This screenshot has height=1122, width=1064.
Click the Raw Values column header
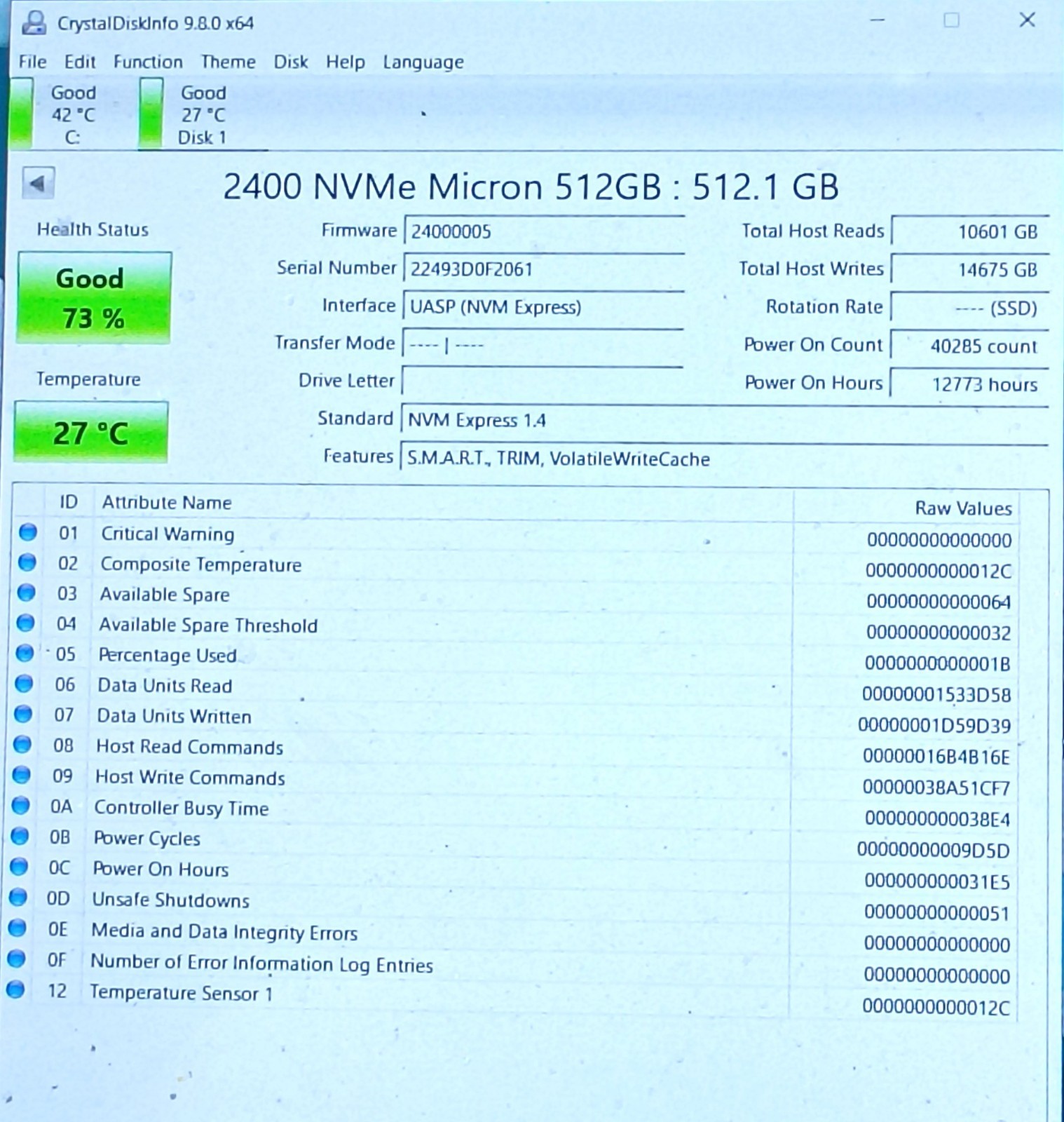(x=963, y=508)
